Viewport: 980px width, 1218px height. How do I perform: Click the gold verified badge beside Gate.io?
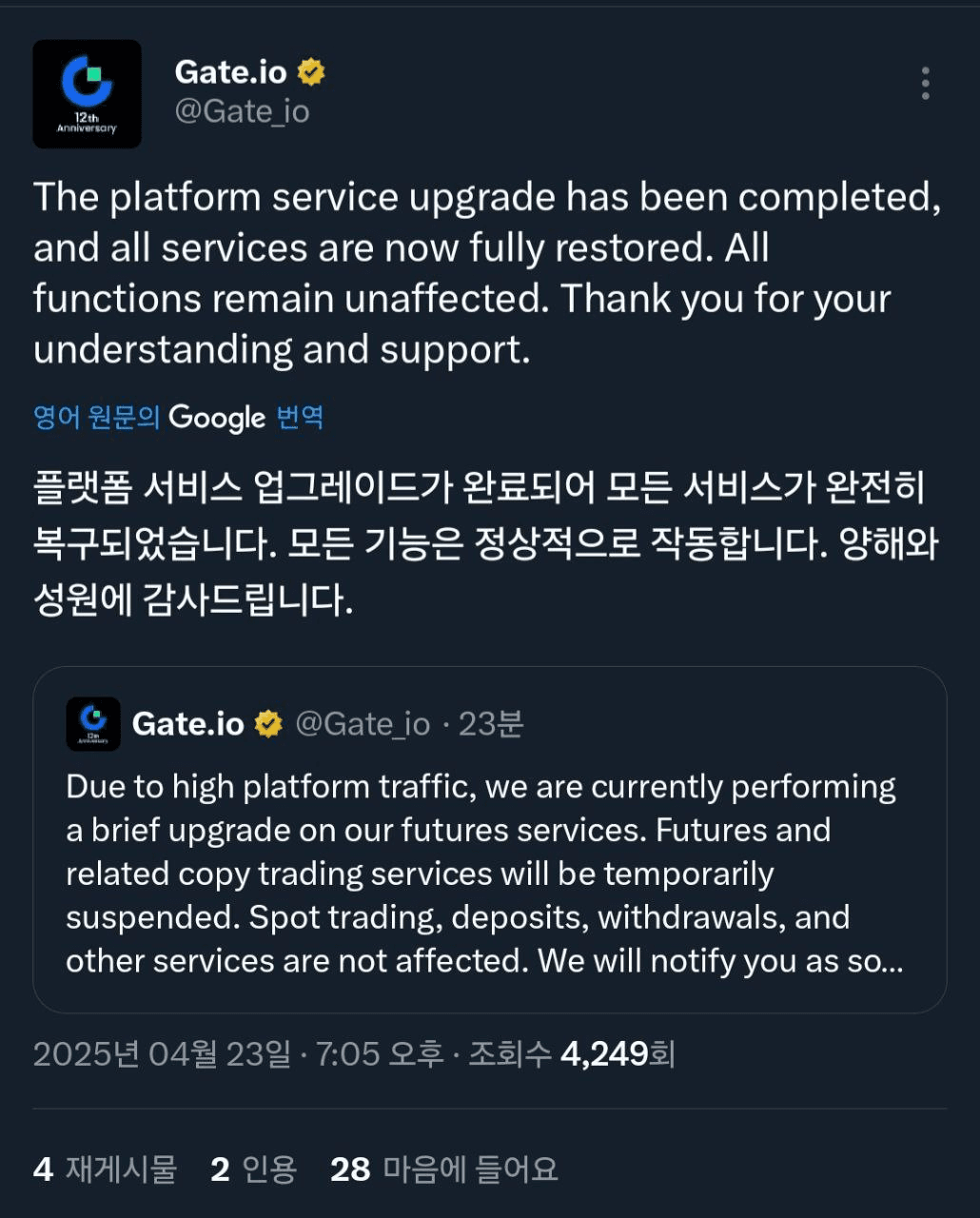click(311, 72)
